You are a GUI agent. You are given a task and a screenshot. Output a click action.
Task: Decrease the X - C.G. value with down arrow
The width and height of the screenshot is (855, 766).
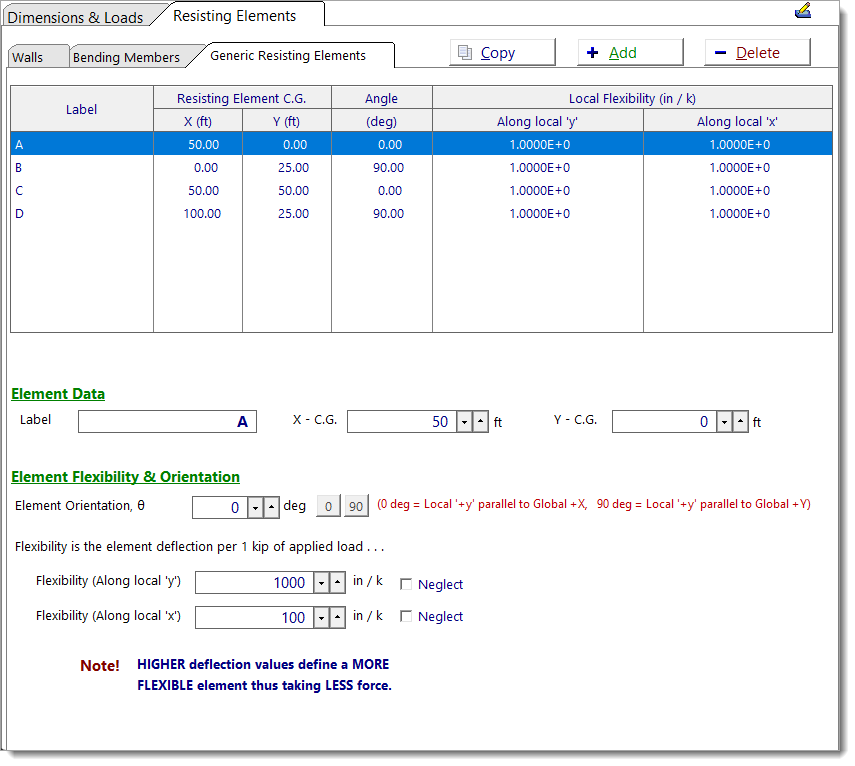[464, 422]
